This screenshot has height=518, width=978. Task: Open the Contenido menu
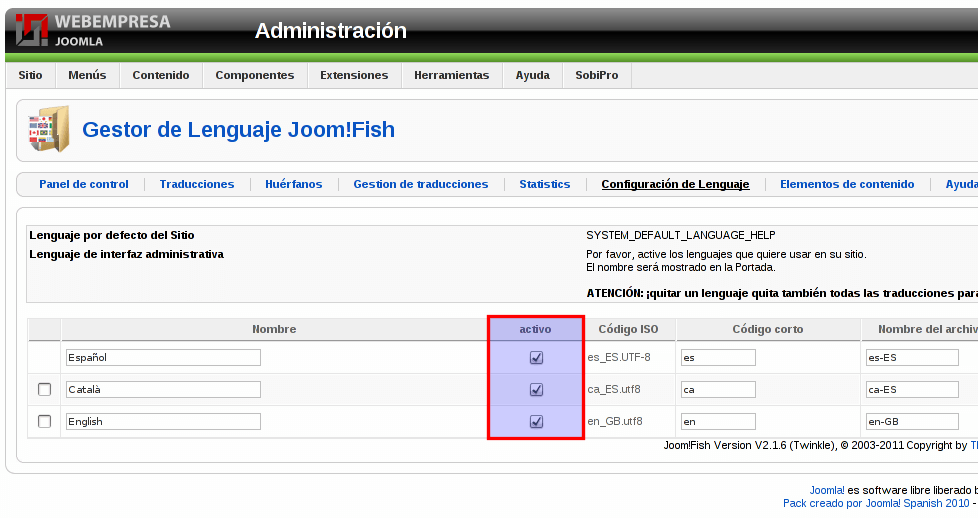(x=161, y=75)
